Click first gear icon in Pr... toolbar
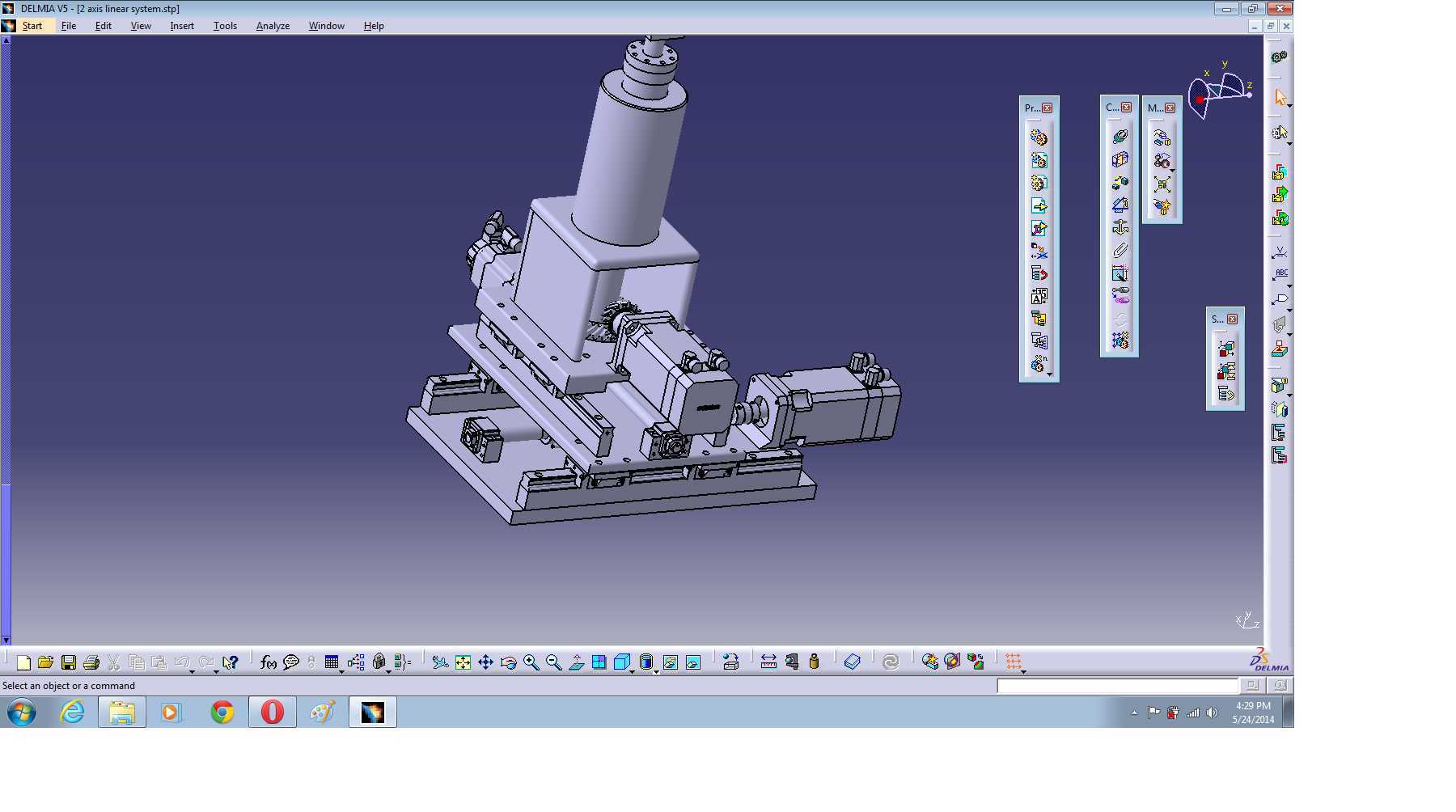The image size is (1456, 812). coord(1039,137)
